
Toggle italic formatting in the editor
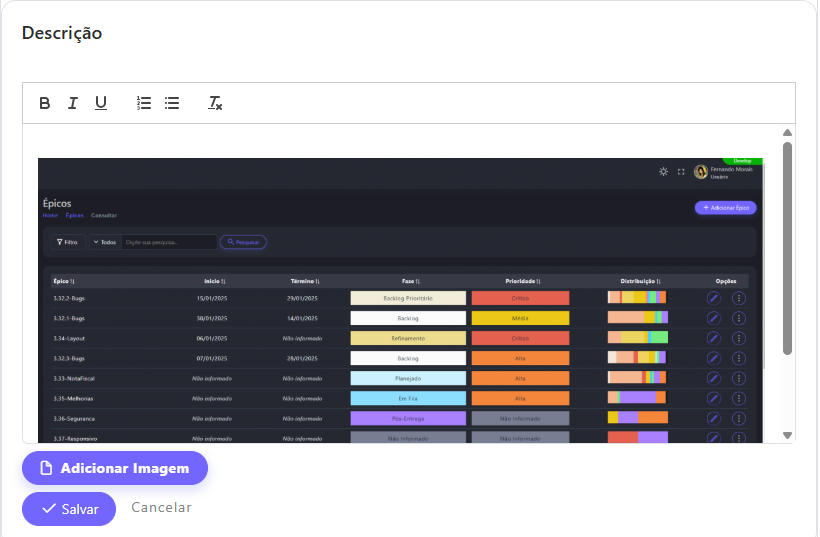point(72,103)
